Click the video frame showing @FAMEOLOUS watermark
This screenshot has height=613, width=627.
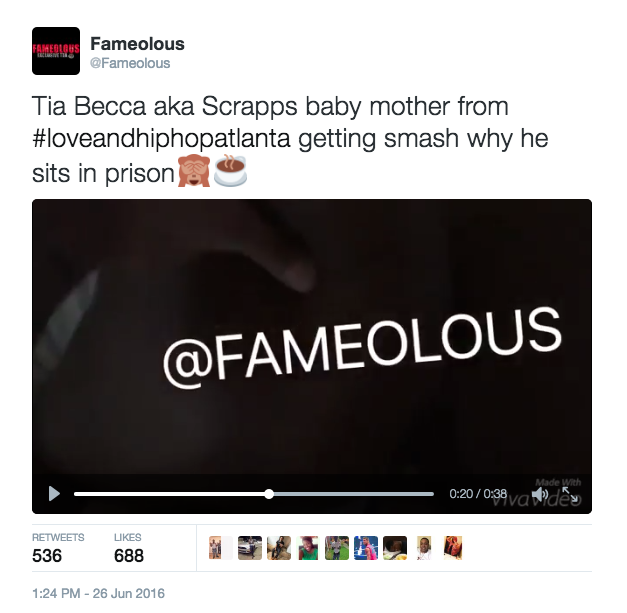pos(312,336)
